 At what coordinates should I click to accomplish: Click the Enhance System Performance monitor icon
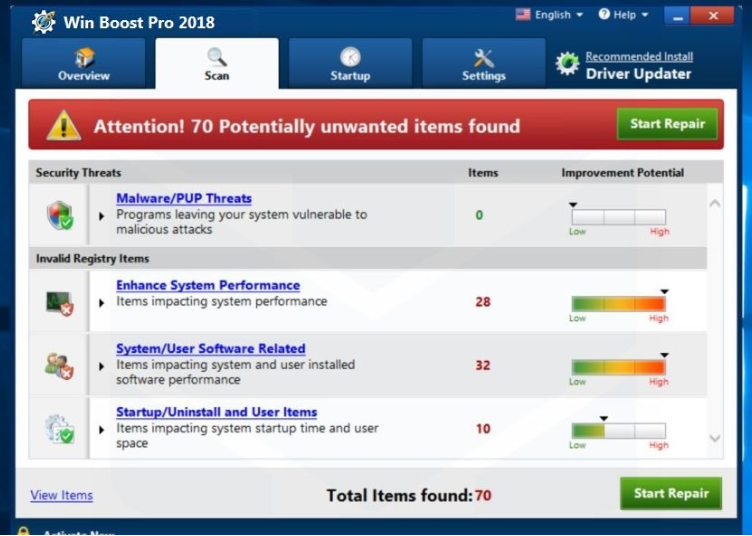point(60,303)
